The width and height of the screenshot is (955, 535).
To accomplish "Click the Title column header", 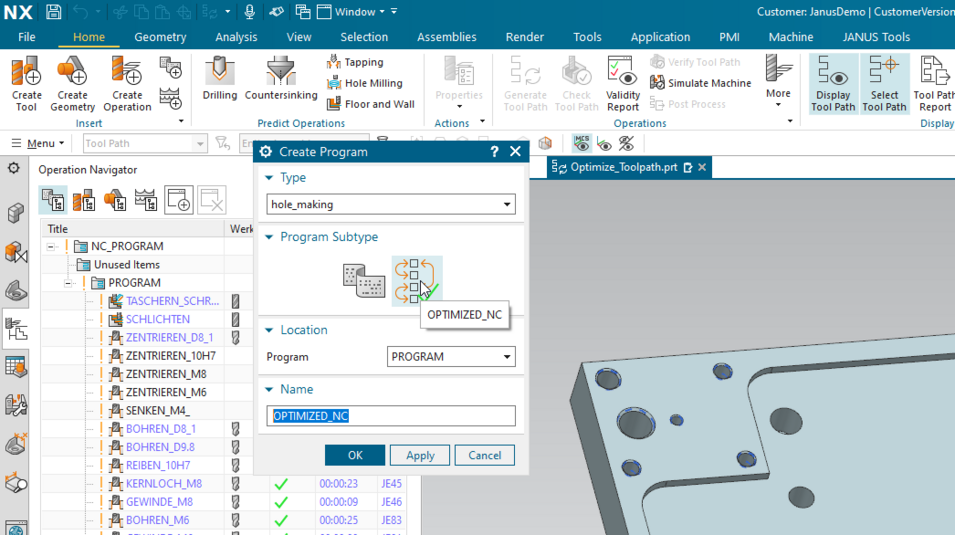I will pyautogui.click(x=133, y=229).
